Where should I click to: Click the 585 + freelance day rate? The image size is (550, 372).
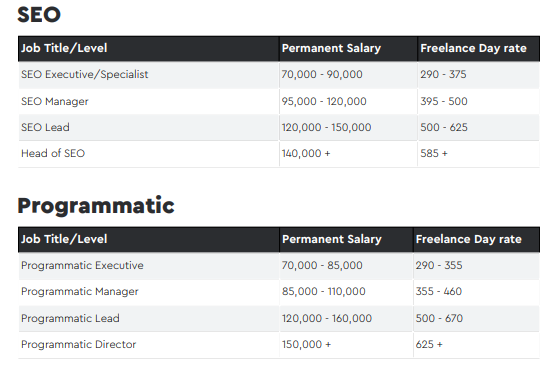point(434,153)
